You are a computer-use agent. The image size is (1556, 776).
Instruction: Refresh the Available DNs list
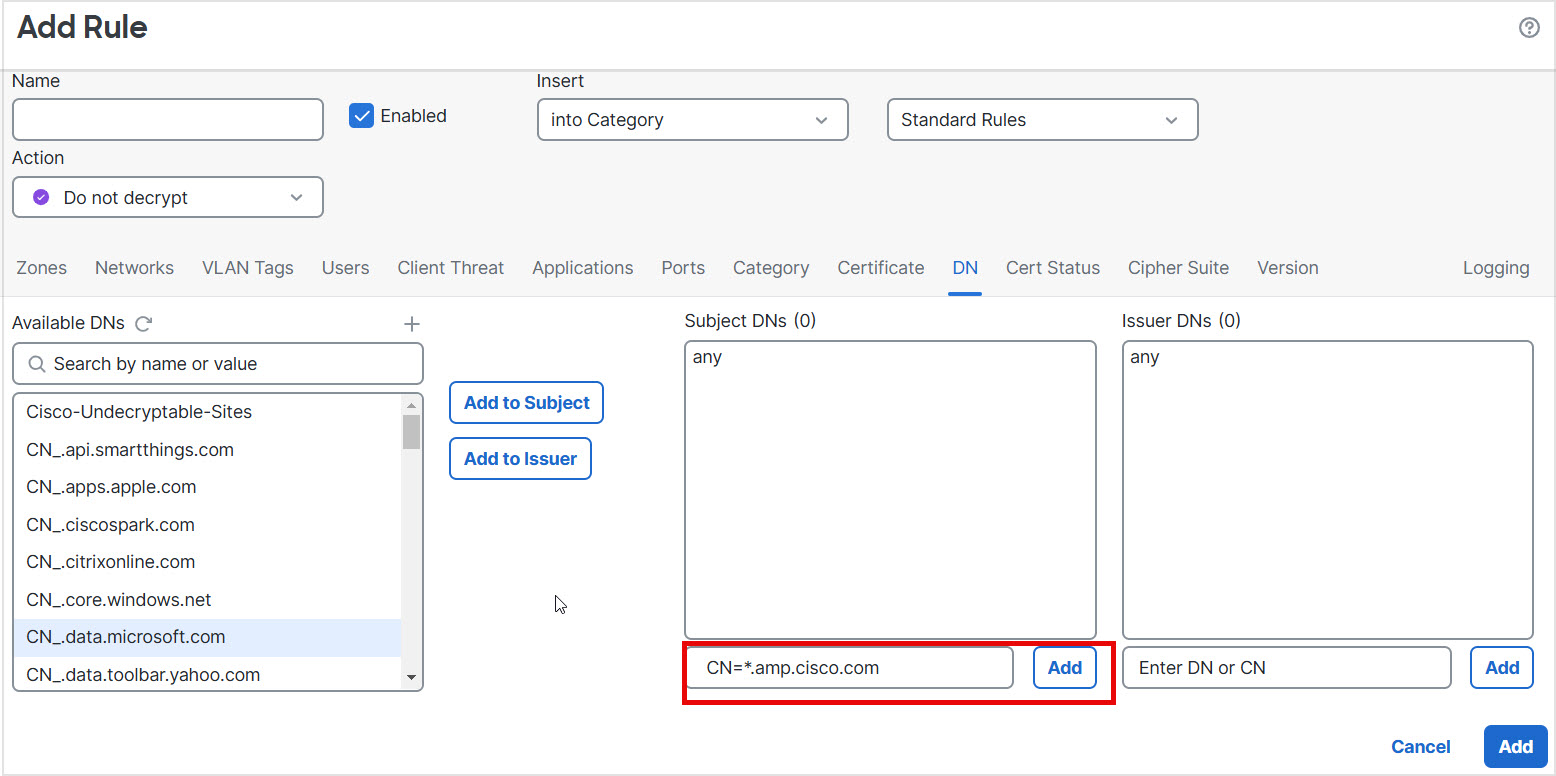[x=143, y=323]
